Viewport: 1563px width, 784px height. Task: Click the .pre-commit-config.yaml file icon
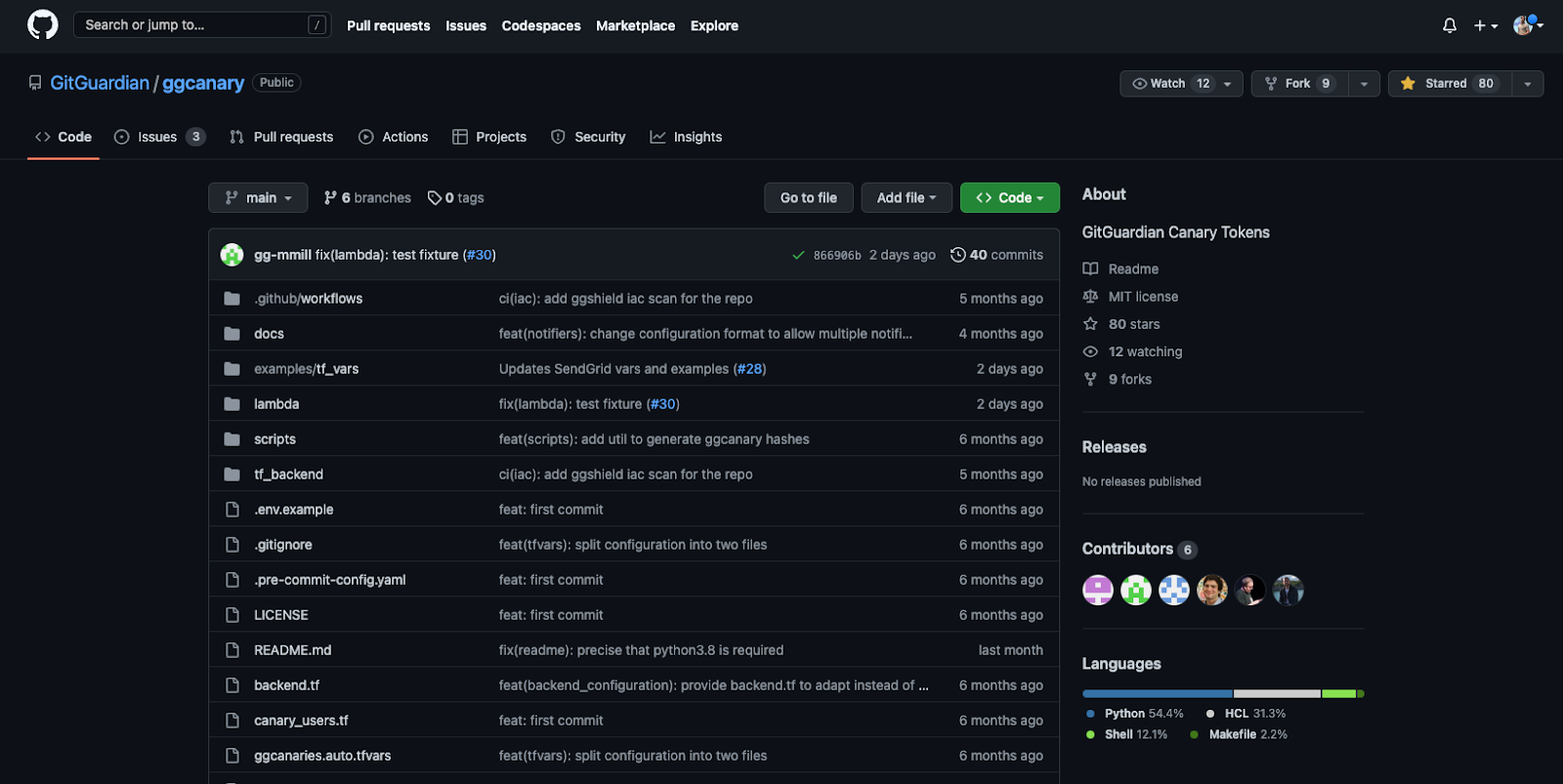coord(232,580)
